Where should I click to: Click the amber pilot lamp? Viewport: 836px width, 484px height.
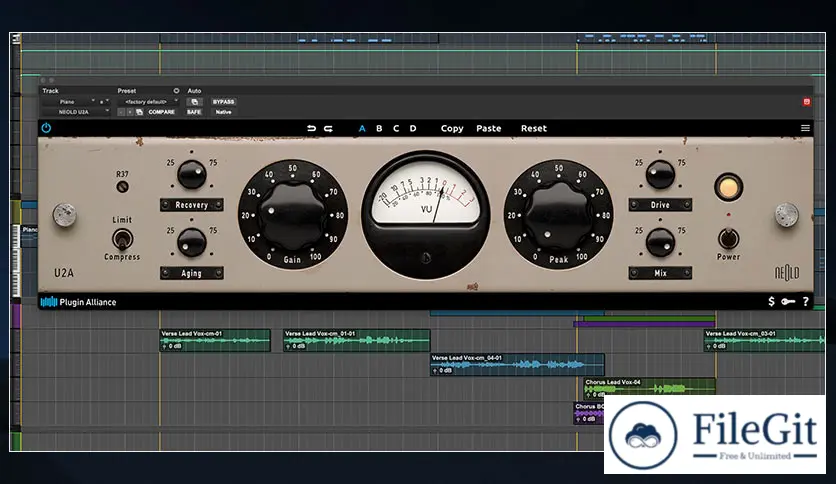(x=728, y=188)
